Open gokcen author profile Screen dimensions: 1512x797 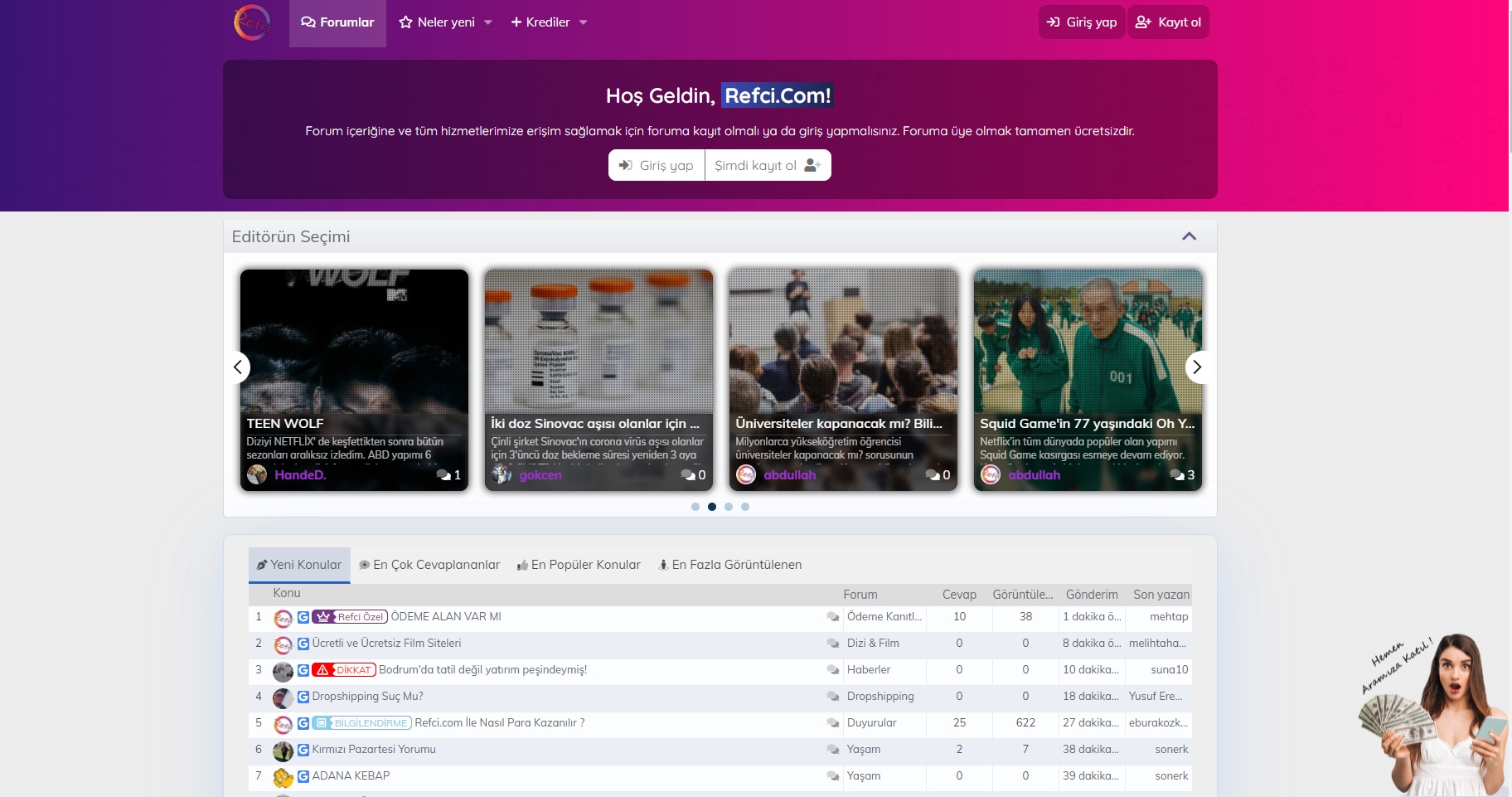(x=540, y=475)
